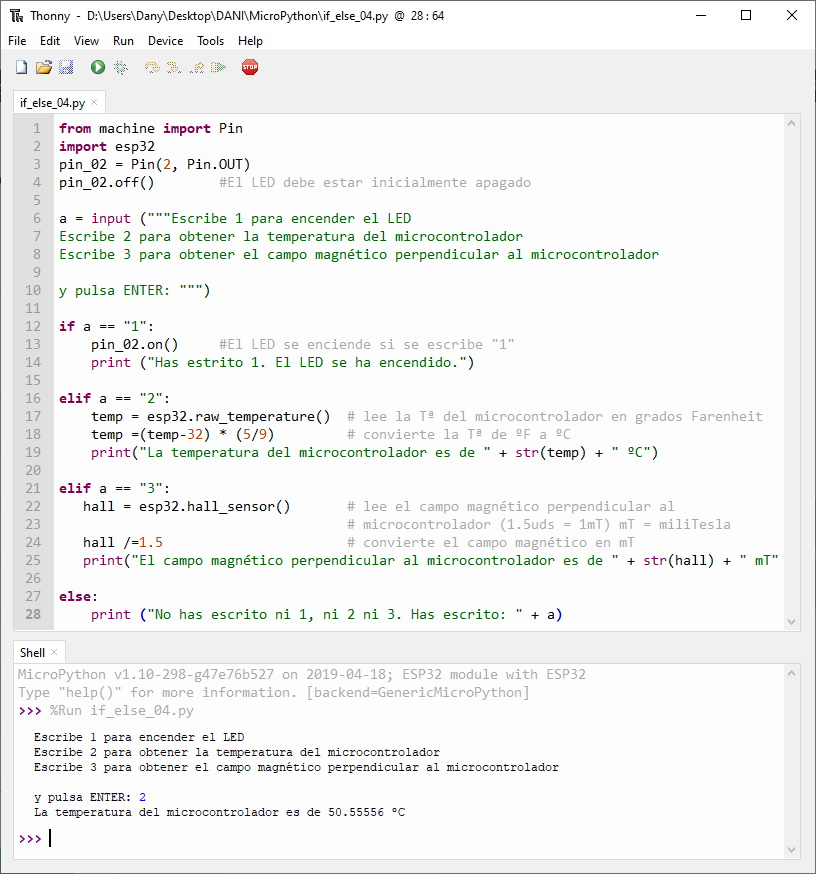Maximize the Thonny window
The height and width of the screenshot is (874, 816).
(x=746, y=16)
